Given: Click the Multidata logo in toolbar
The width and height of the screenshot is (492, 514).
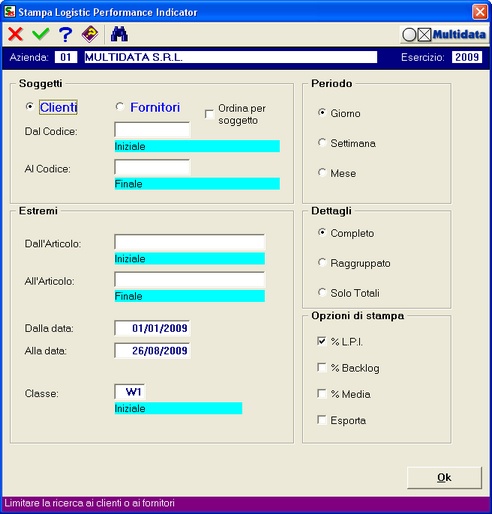Looking at the screenshot, I should (444, 35).
